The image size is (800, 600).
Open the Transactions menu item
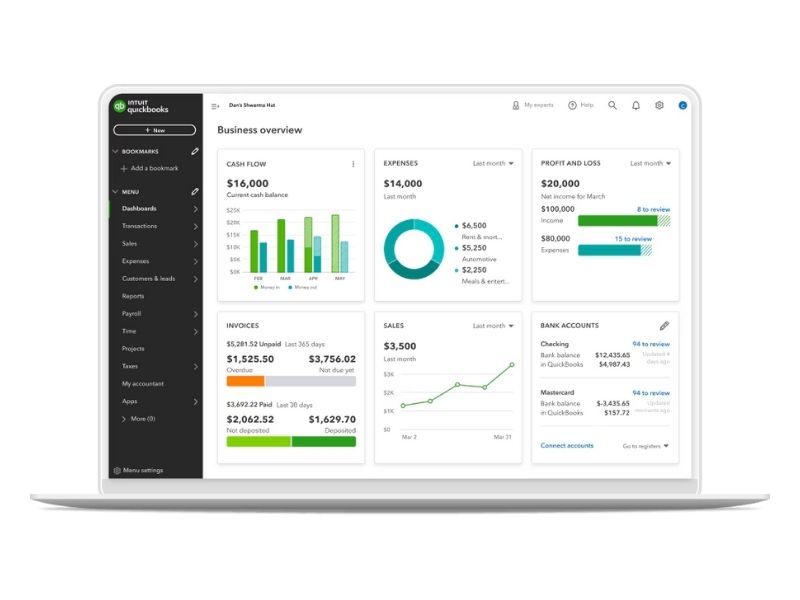[x=139, y=226]
